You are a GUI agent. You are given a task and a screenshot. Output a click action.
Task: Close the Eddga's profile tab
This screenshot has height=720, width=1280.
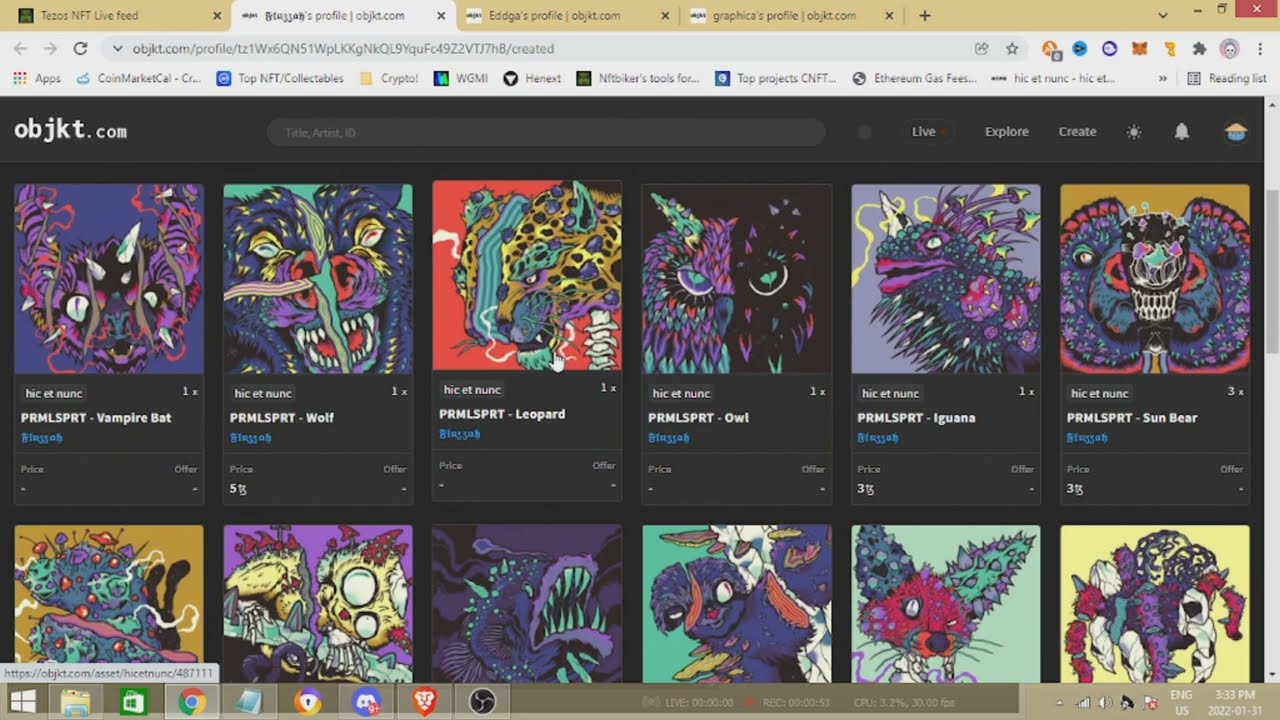tap(667, 16)
